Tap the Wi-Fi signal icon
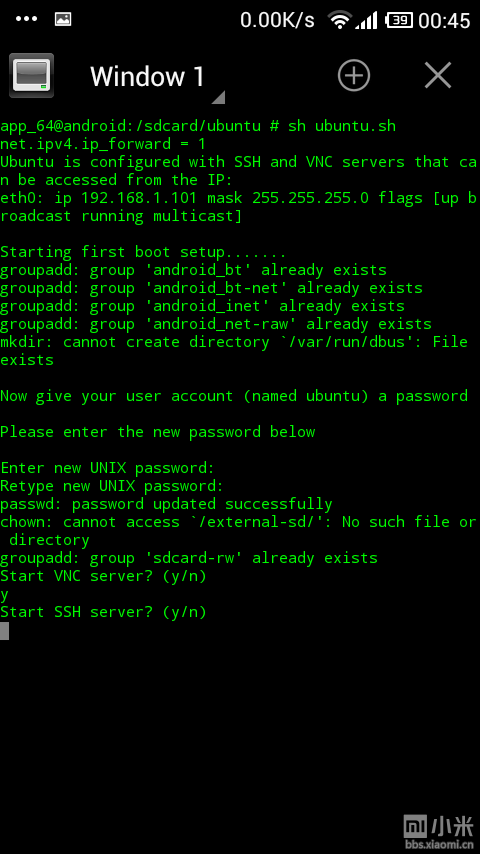This screenshot has width=480, height=854. (x=339, y=20)
